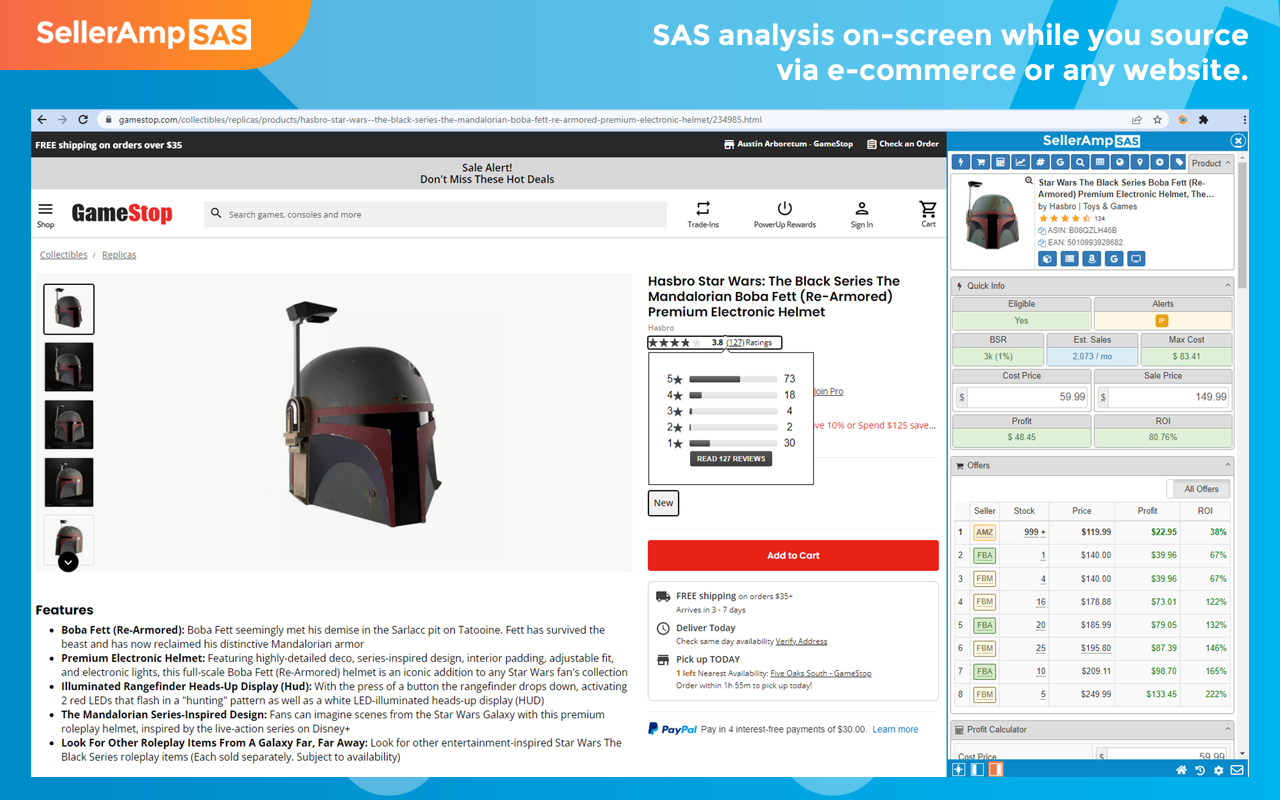Open Trade-Ins on GameStop header

[x=703, y=215]
